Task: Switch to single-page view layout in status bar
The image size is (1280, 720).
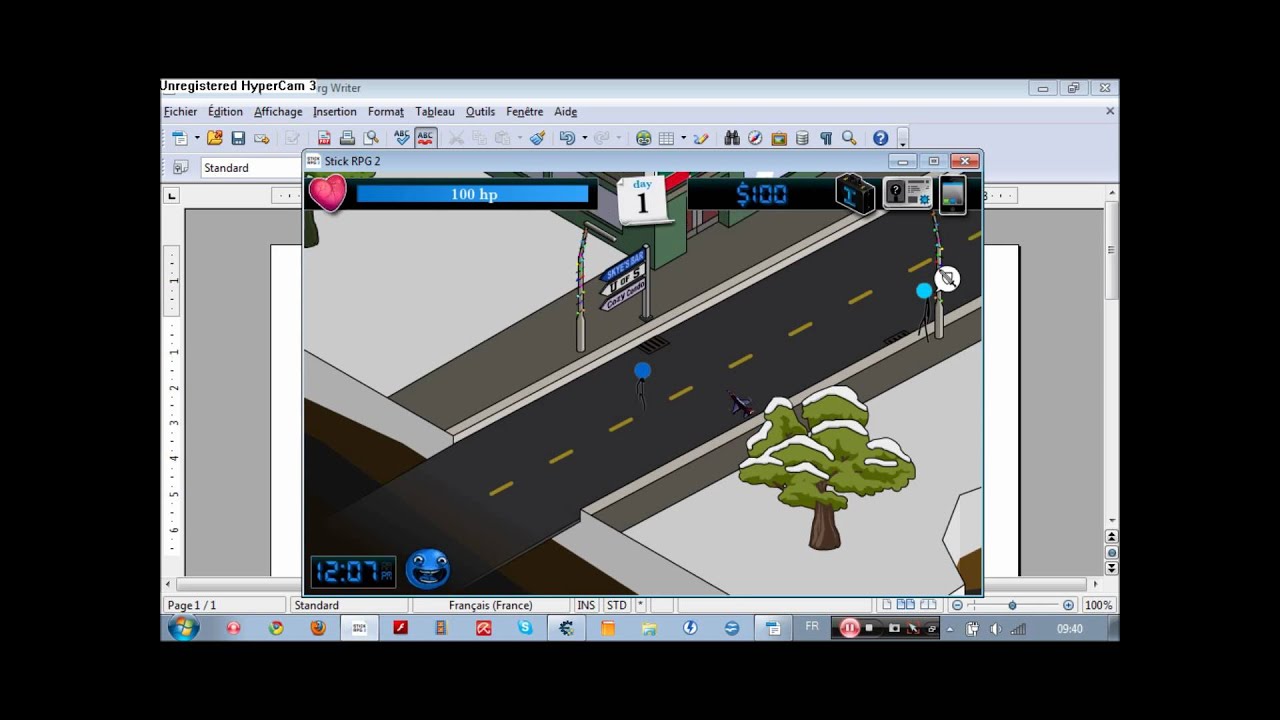Action: click(x=886, y=605)
